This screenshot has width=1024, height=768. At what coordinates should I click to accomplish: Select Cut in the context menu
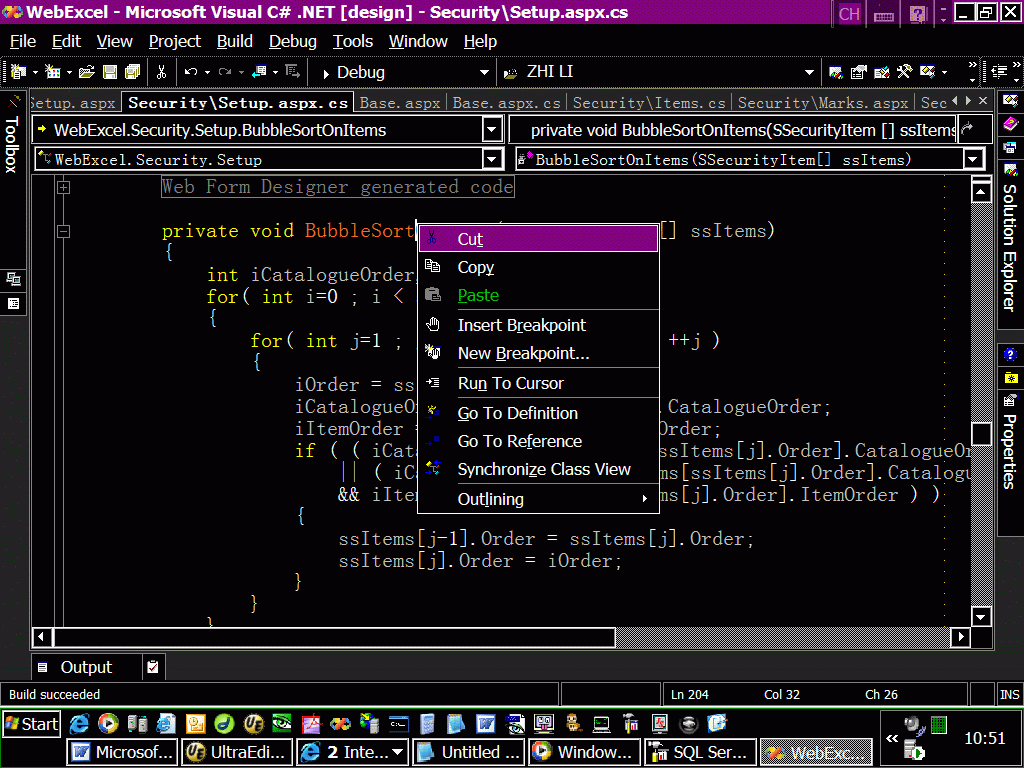pos(538,239)
